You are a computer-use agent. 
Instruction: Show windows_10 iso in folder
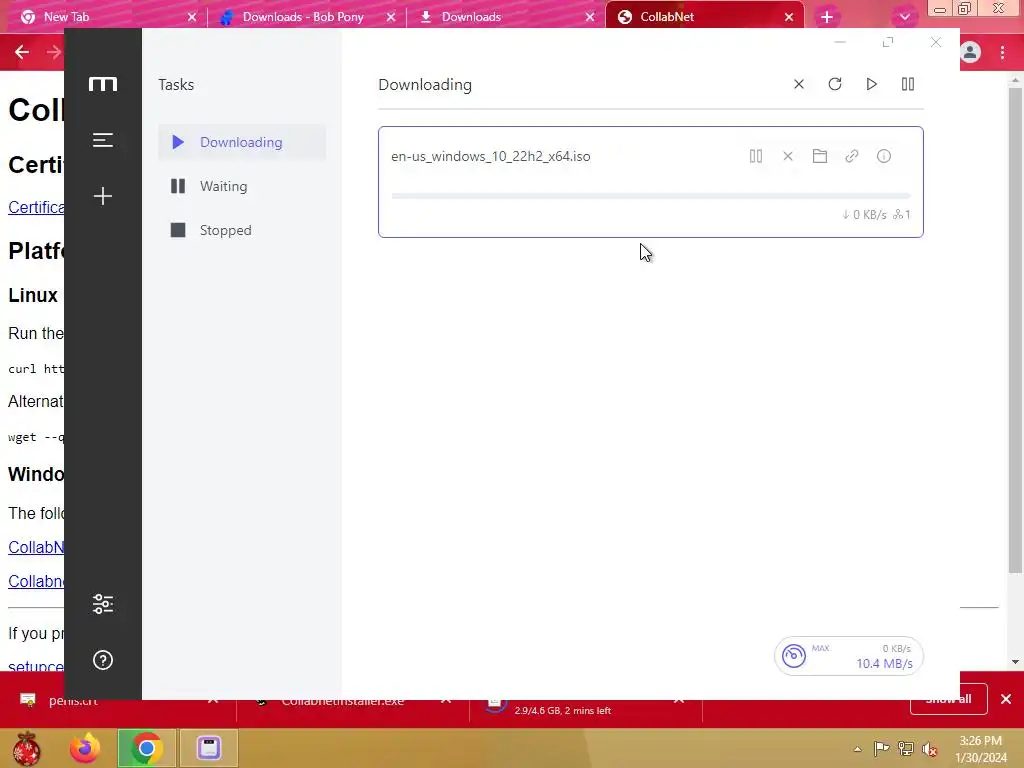point(820,156)
